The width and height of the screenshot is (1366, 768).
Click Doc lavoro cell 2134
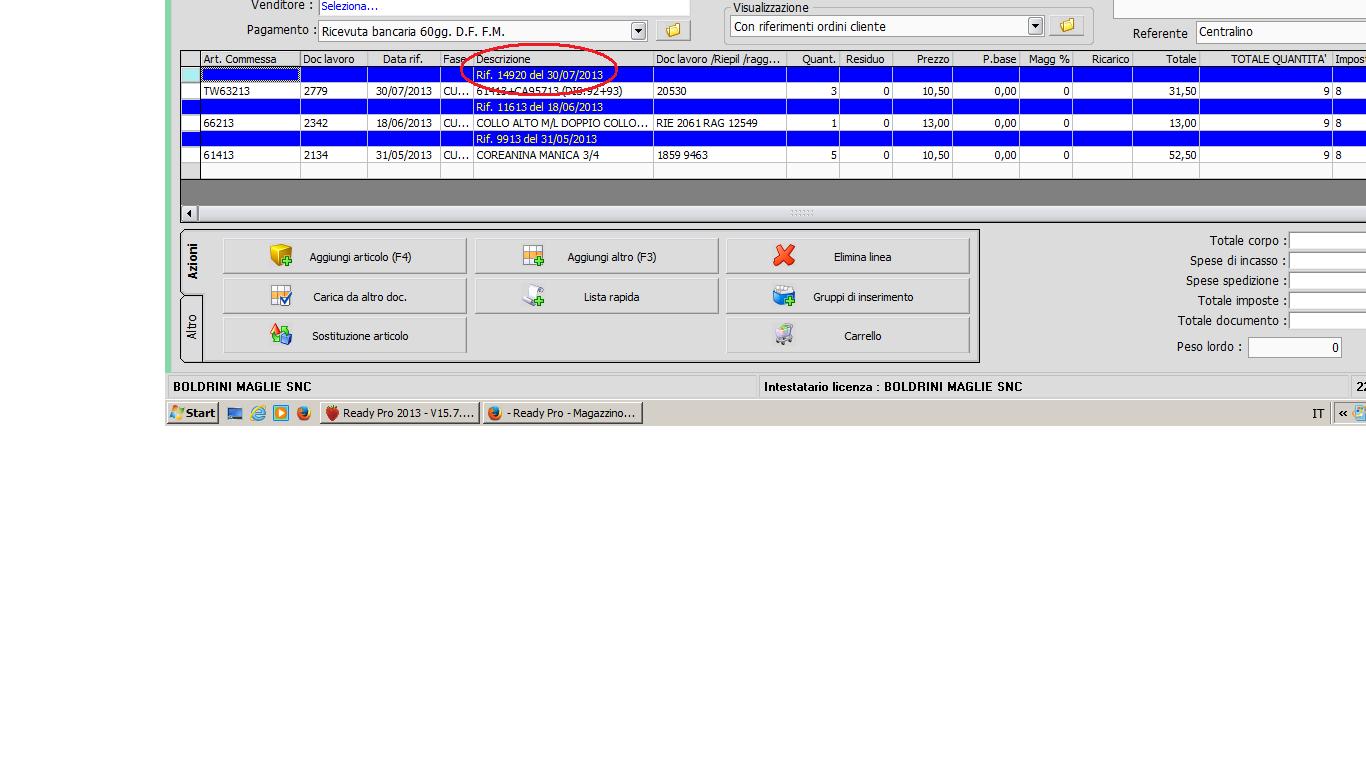coord(334,155)
